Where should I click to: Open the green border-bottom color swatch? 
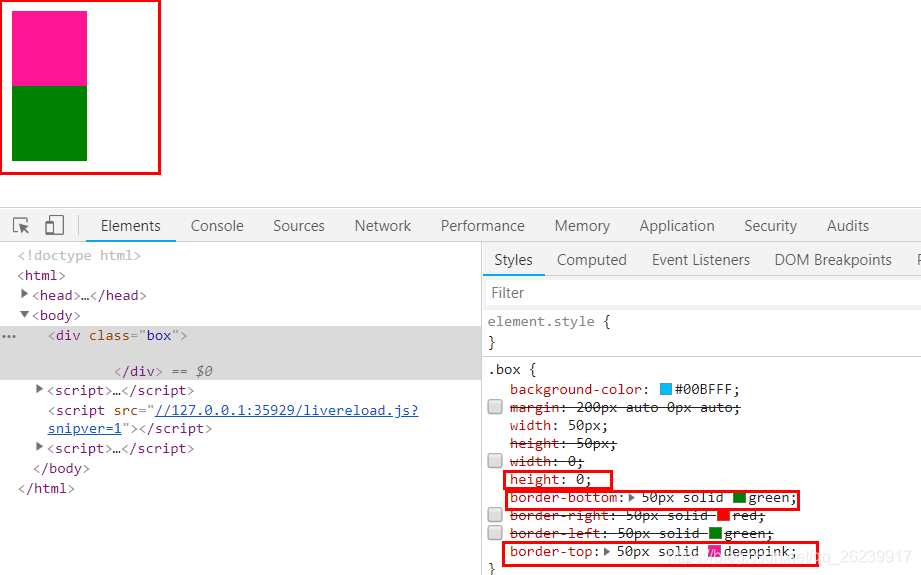click(x=740, y=498)
